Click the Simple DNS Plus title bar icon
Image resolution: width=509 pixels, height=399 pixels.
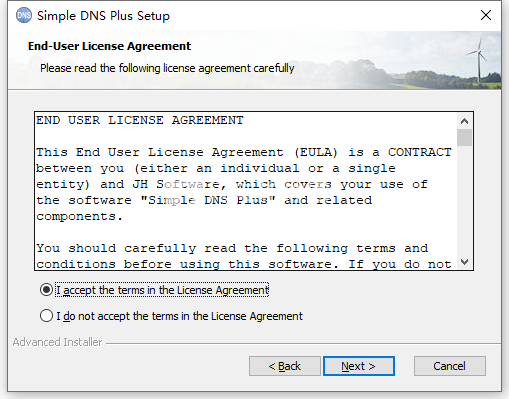point(24,16)
